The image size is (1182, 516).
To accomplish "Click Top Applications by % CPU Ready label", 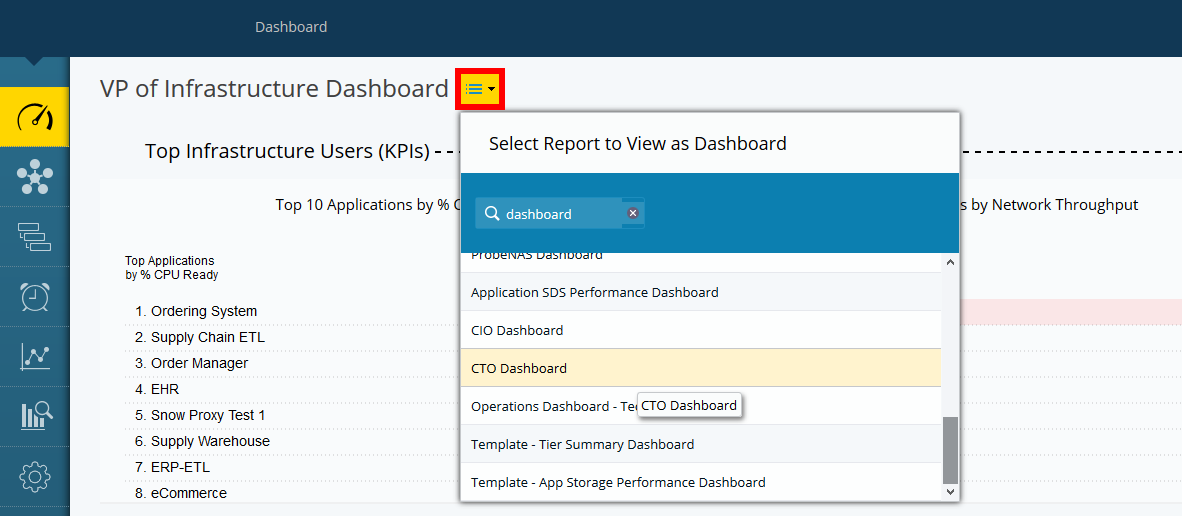I will tap(172, 268).
